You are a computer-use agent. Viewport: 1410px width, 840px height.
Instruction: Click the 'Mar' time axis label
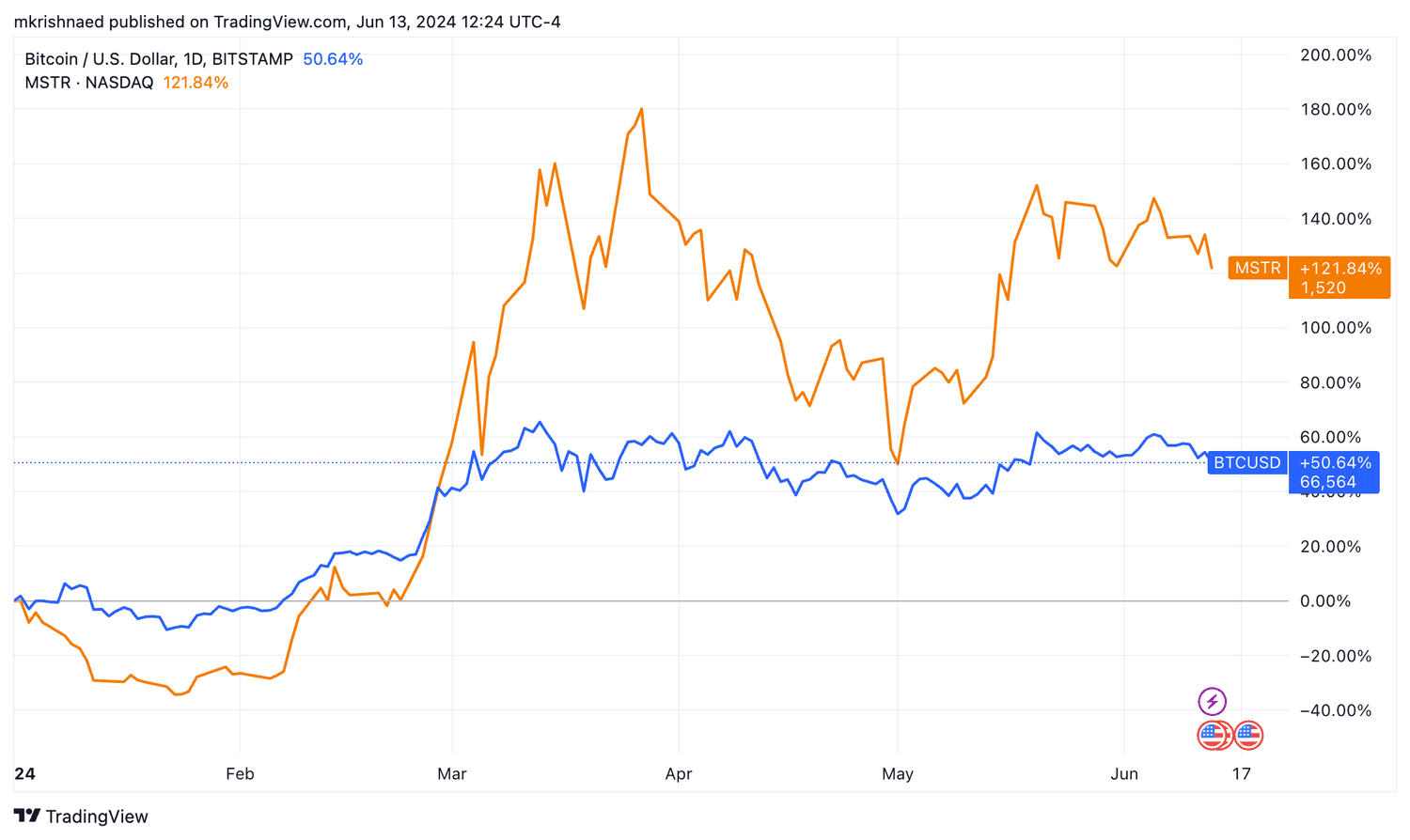pyautogui.click(x=452, y=774)
